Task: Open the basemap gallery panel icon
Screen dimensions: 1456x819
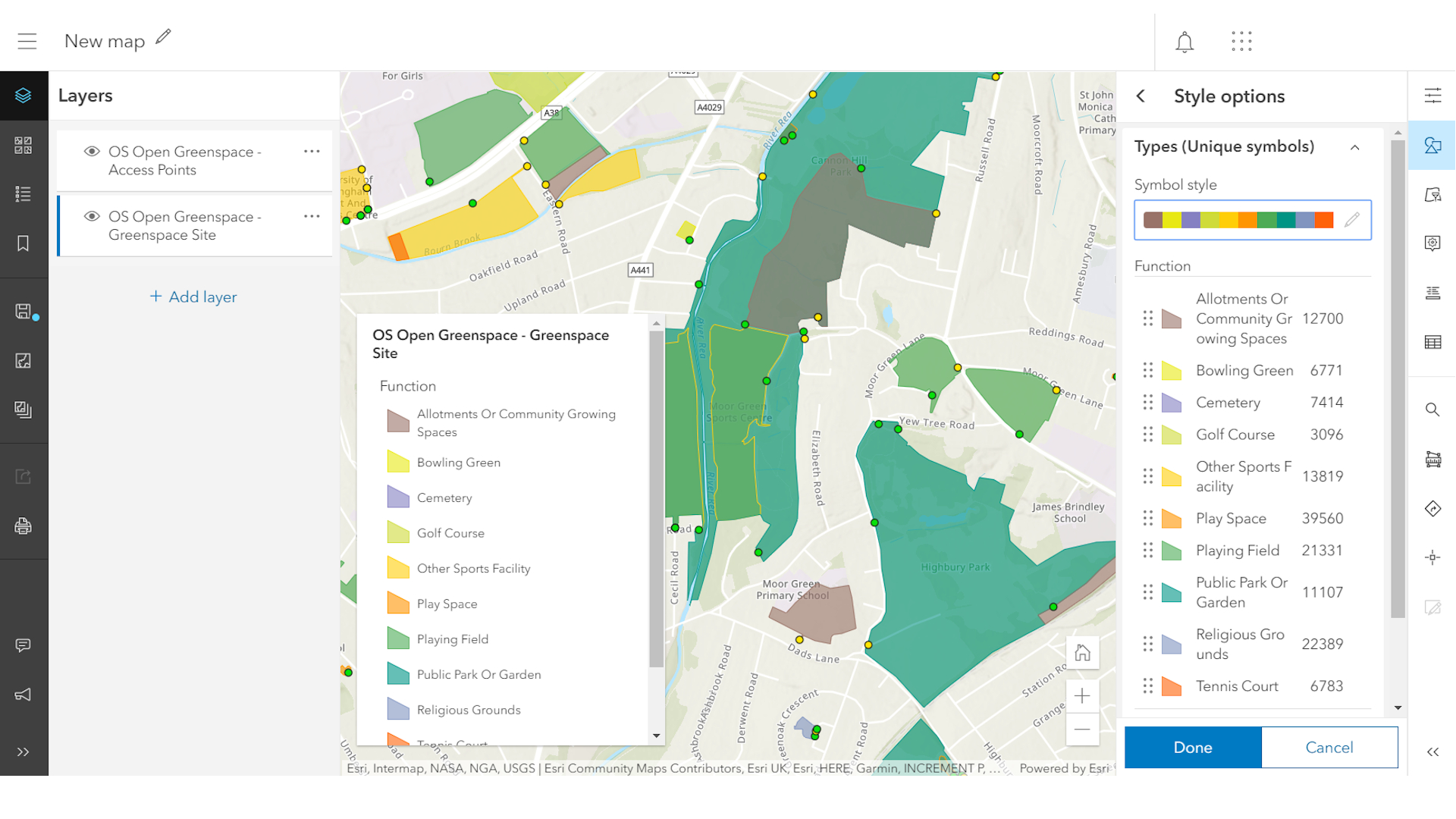Action: (x=24, y=143)
